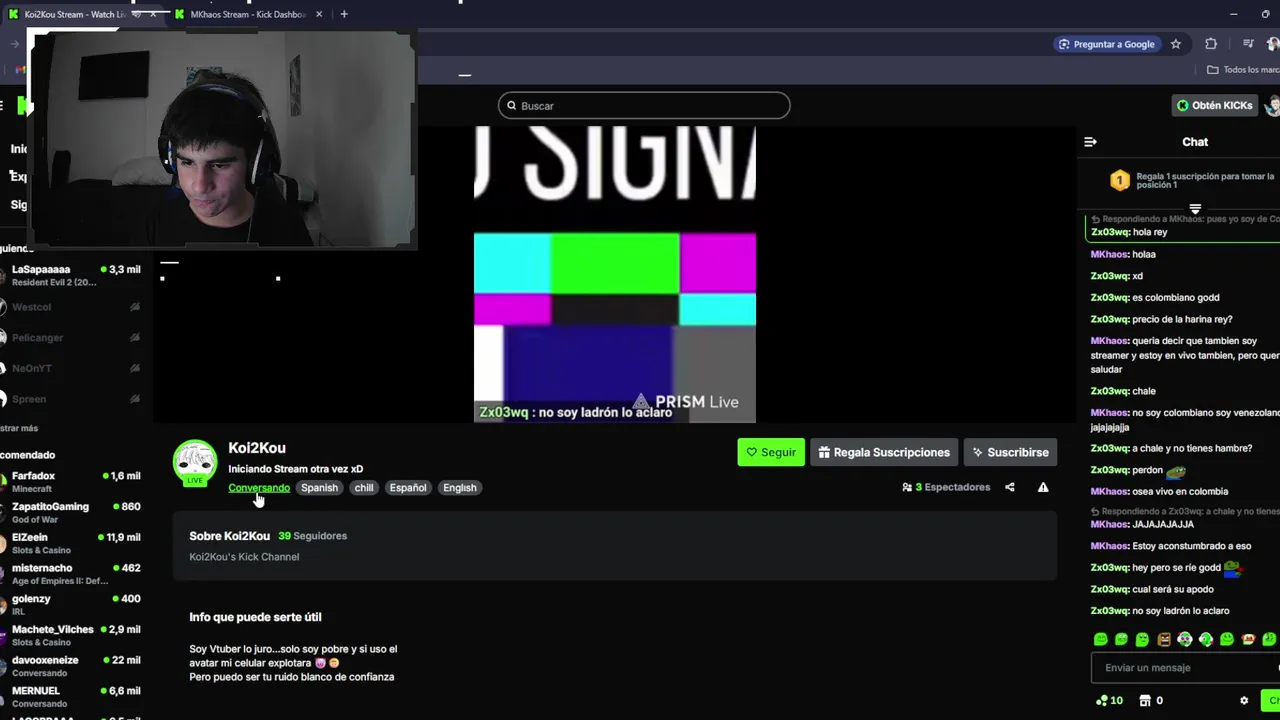This screenshot has width=1280, height=720.
Task: Click the stream video player
Action: 615,275
